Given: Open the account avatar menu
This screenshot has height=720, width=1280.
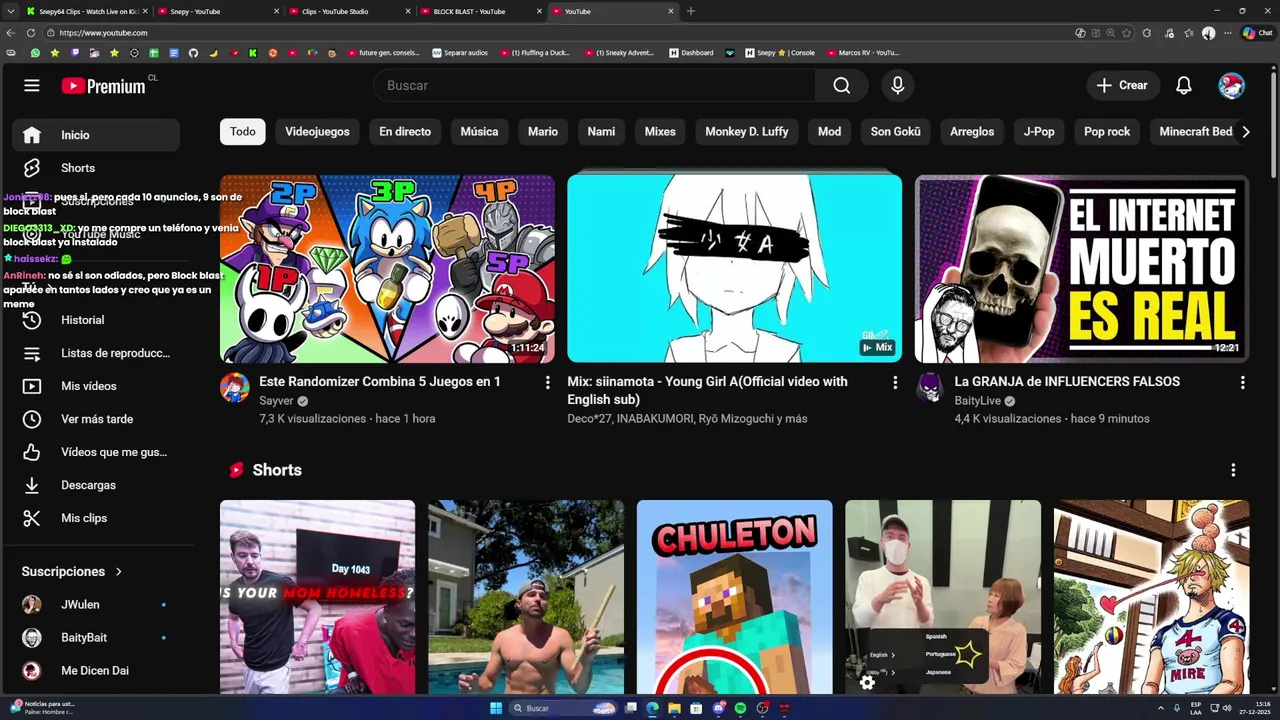Looking at the screenshot, I should click(x=1232, y=86).
